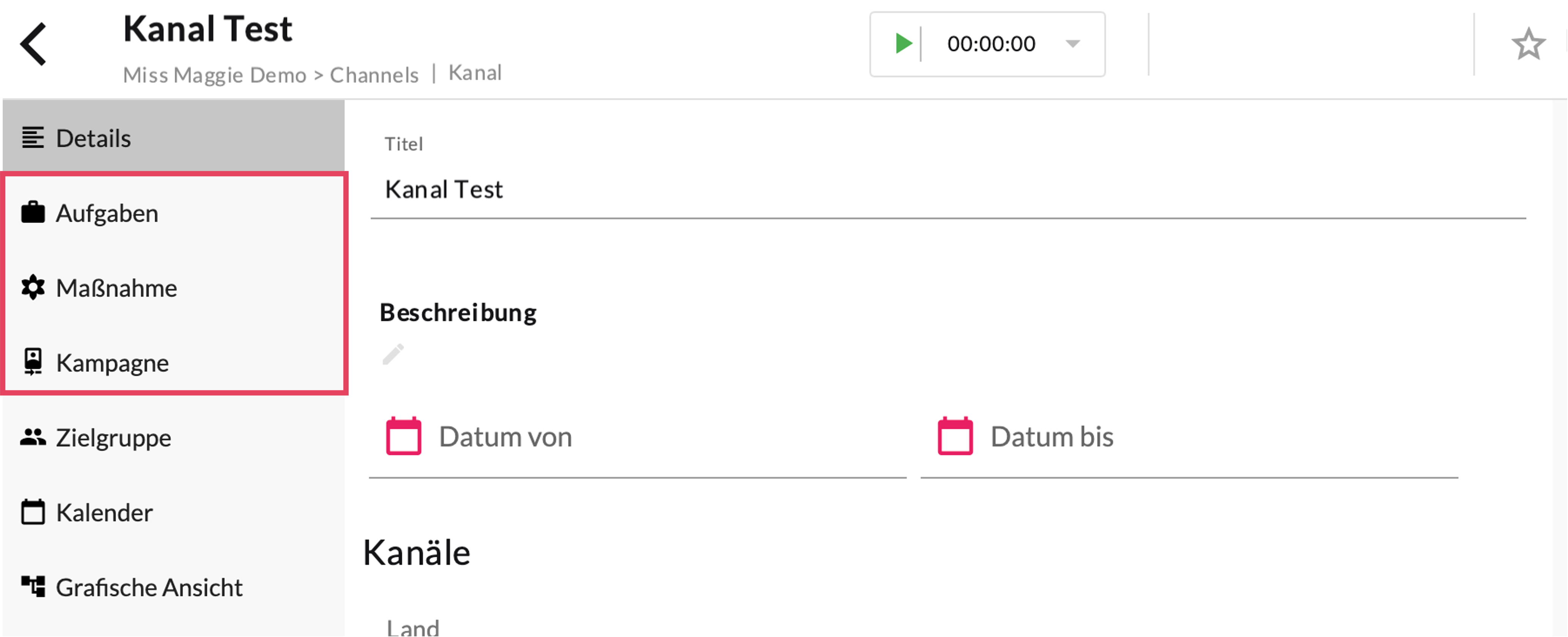Image resolution: width=1568 pixels, height=637 pixels.
Task: Expand the timer dropdown arrow
Action: click(1072, 44)
